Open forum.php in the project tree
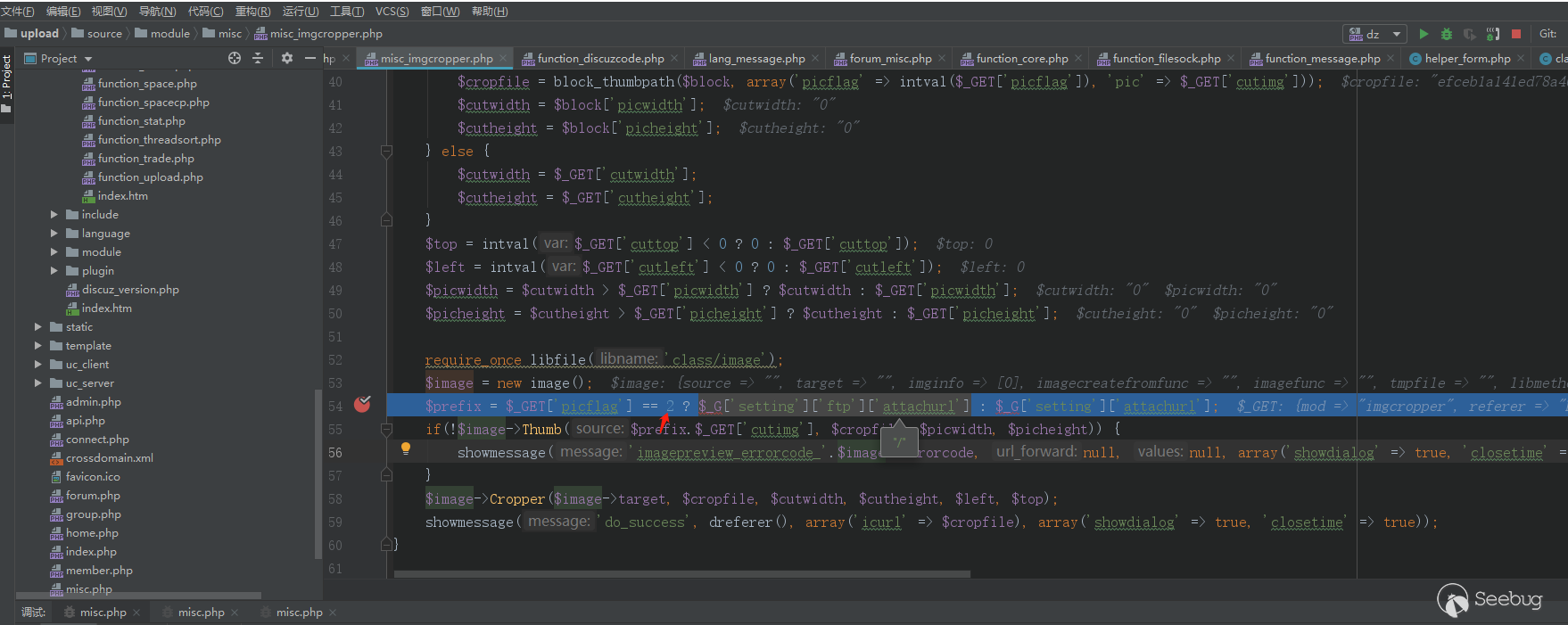Image resolution: width=1568 pixels, height=625 pixels. pos(93,496)
